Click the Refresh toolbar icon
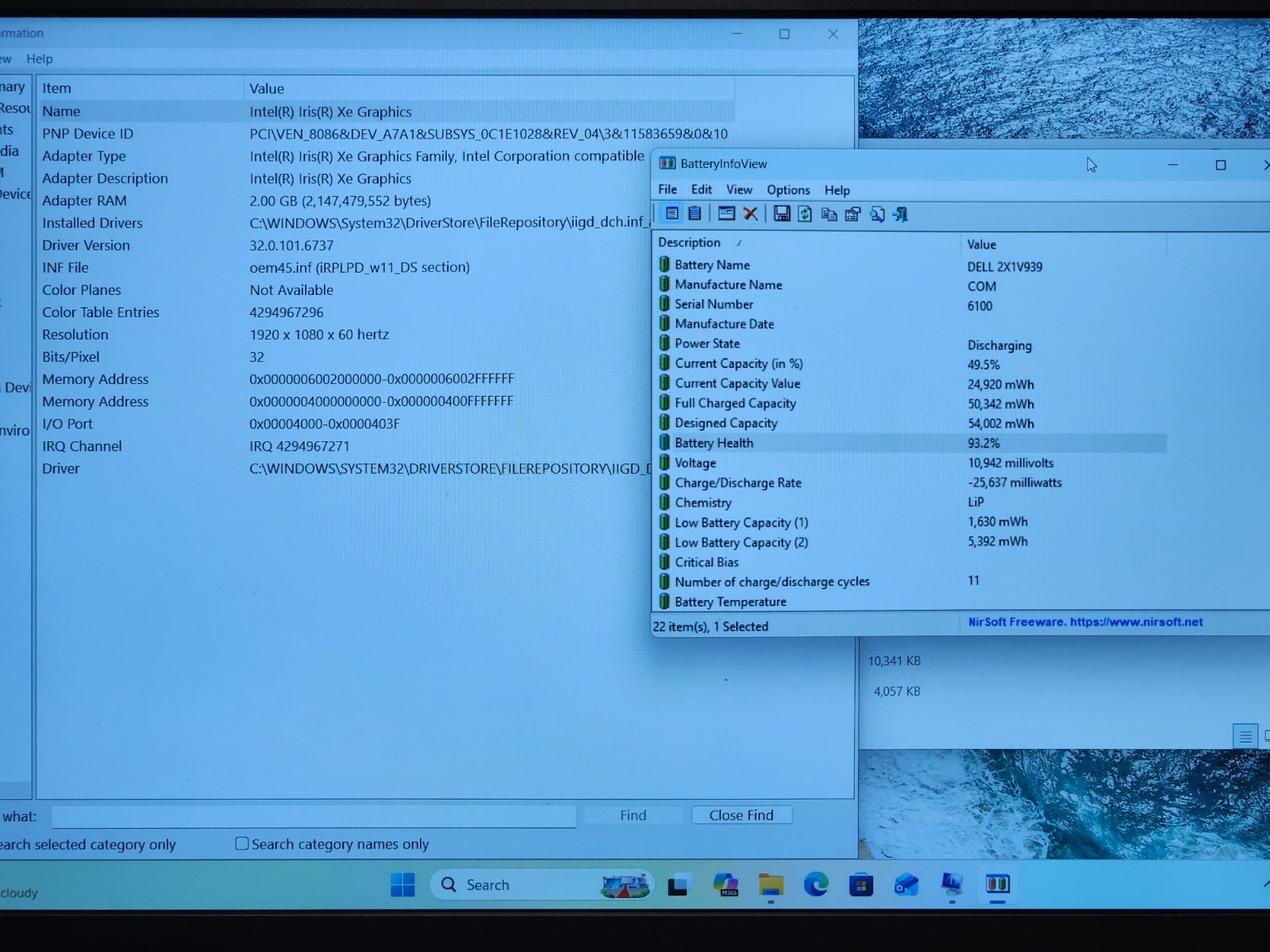1270x952 pixels. coord(805,213)
